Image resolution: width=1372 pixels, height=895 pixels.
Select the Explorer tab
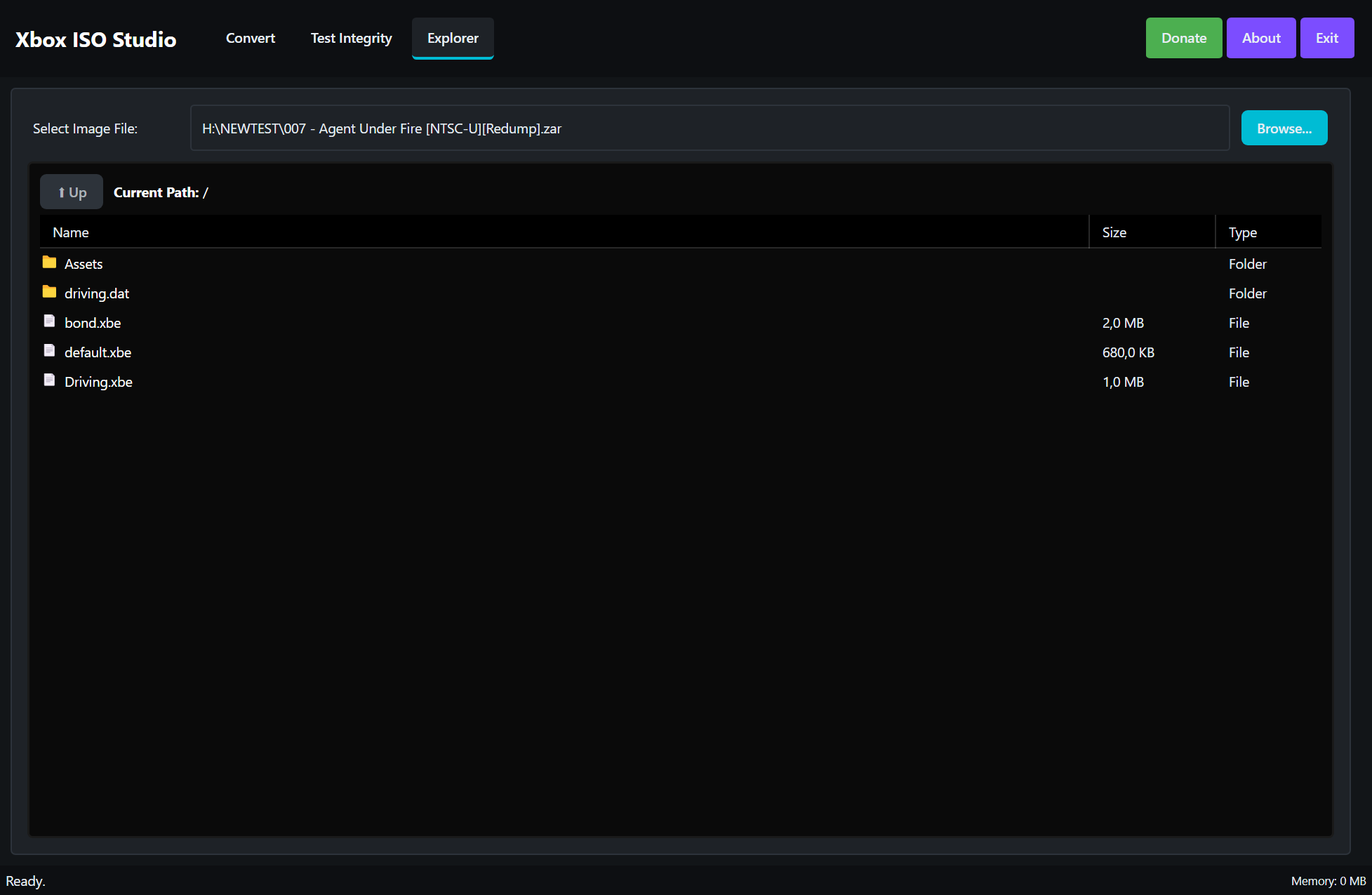tap(453, 38)
